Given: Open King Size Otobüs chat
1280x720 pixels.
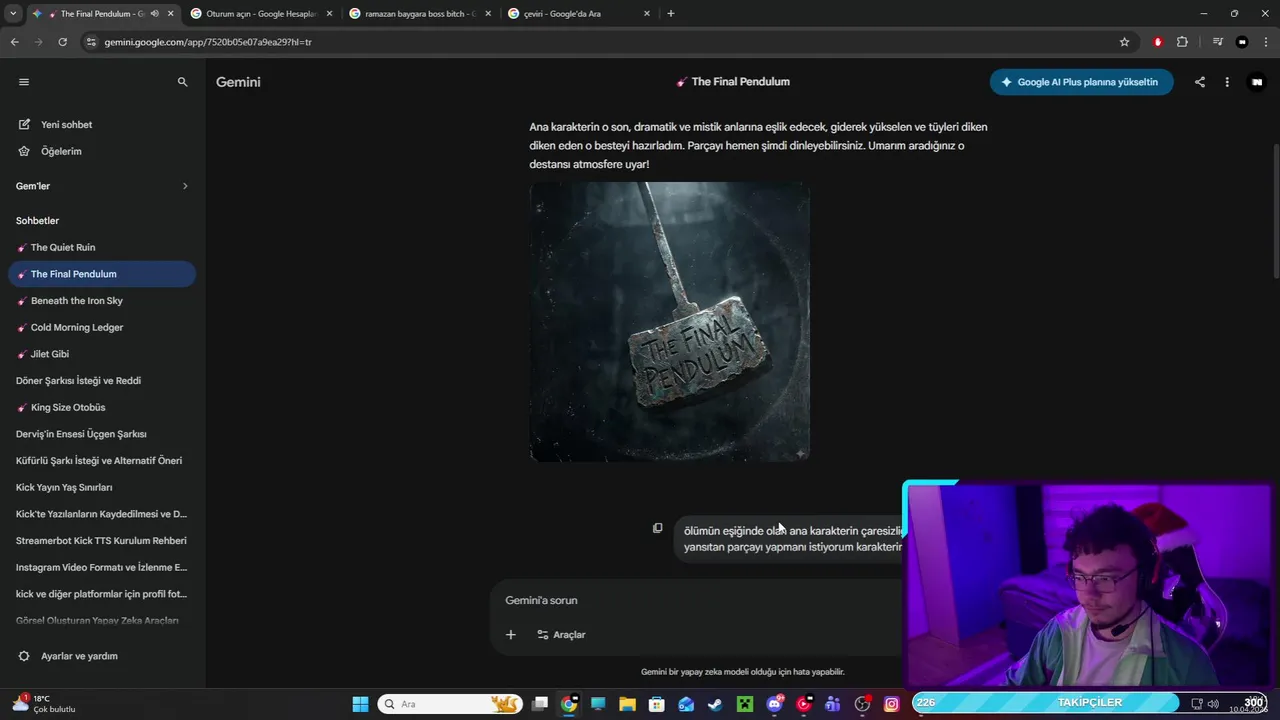Looking at the screenshot, I should (102, 407).
